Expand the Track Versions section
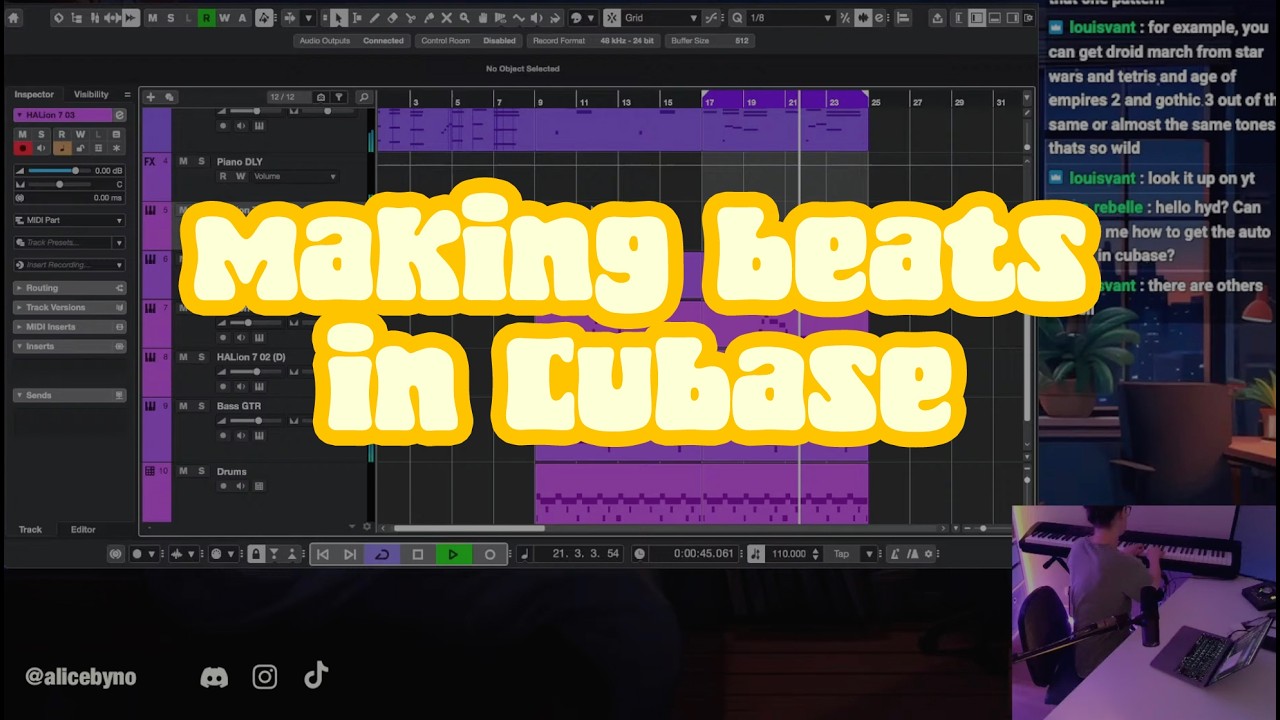Image resolution: width=1280 pixels, height=720 pixels. 69,307
